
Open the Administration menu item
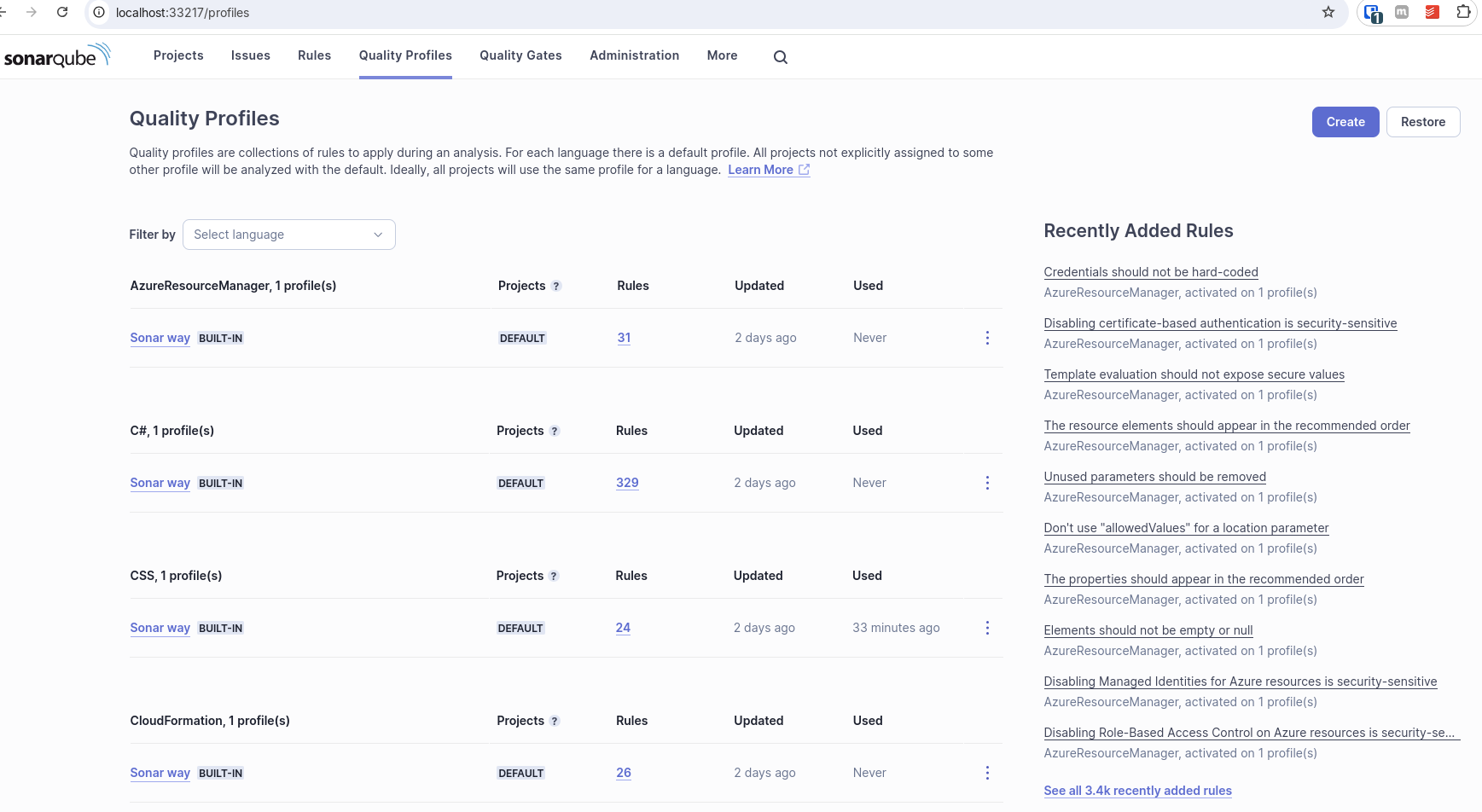tap(634, 55)
